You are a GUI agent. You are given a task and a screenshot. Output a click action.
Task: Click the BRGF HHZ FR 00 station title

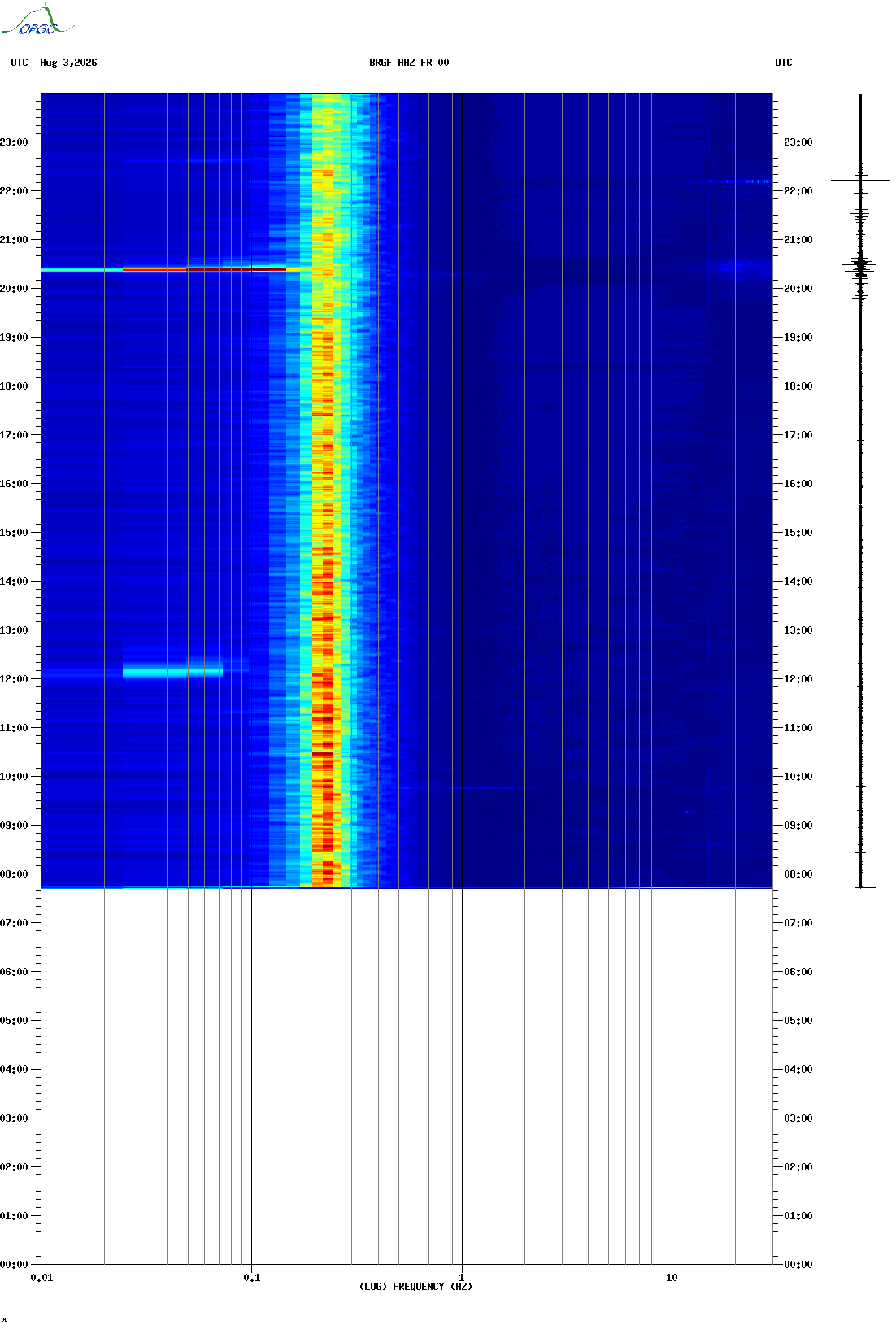(x=409, y=63)
